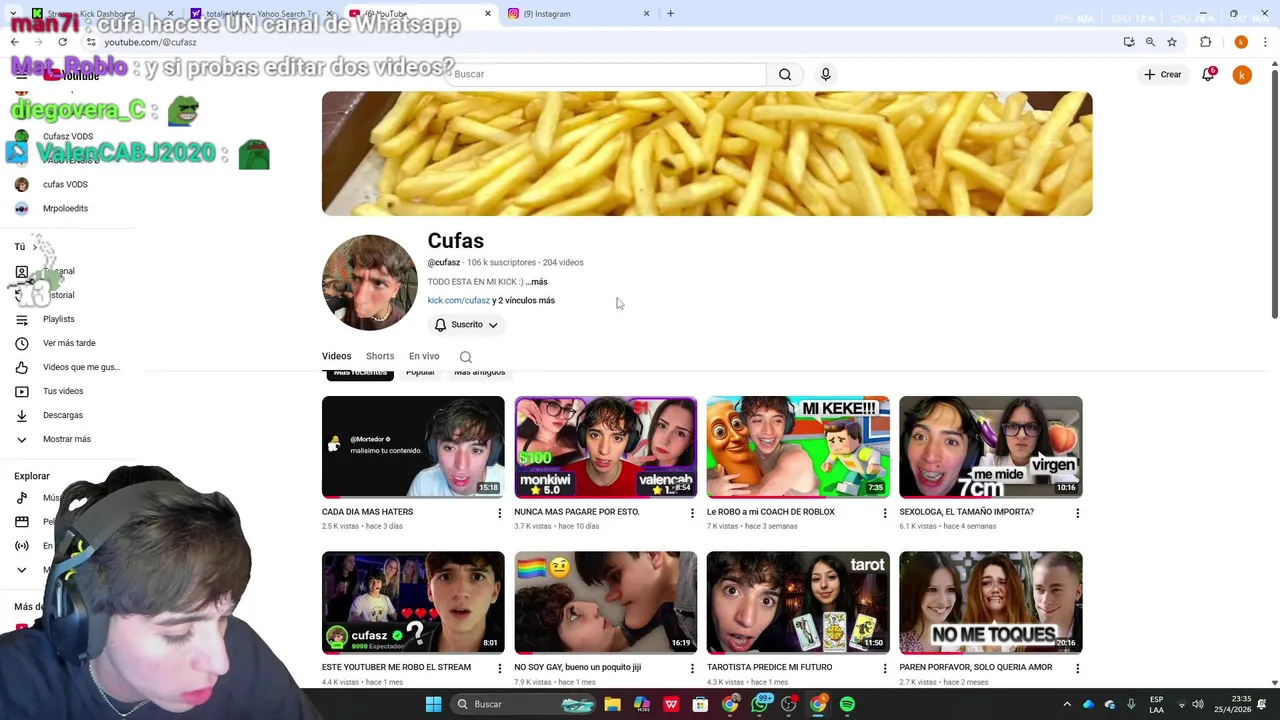Click Windows taskbar Buscar search box

(x=525, y=704)
